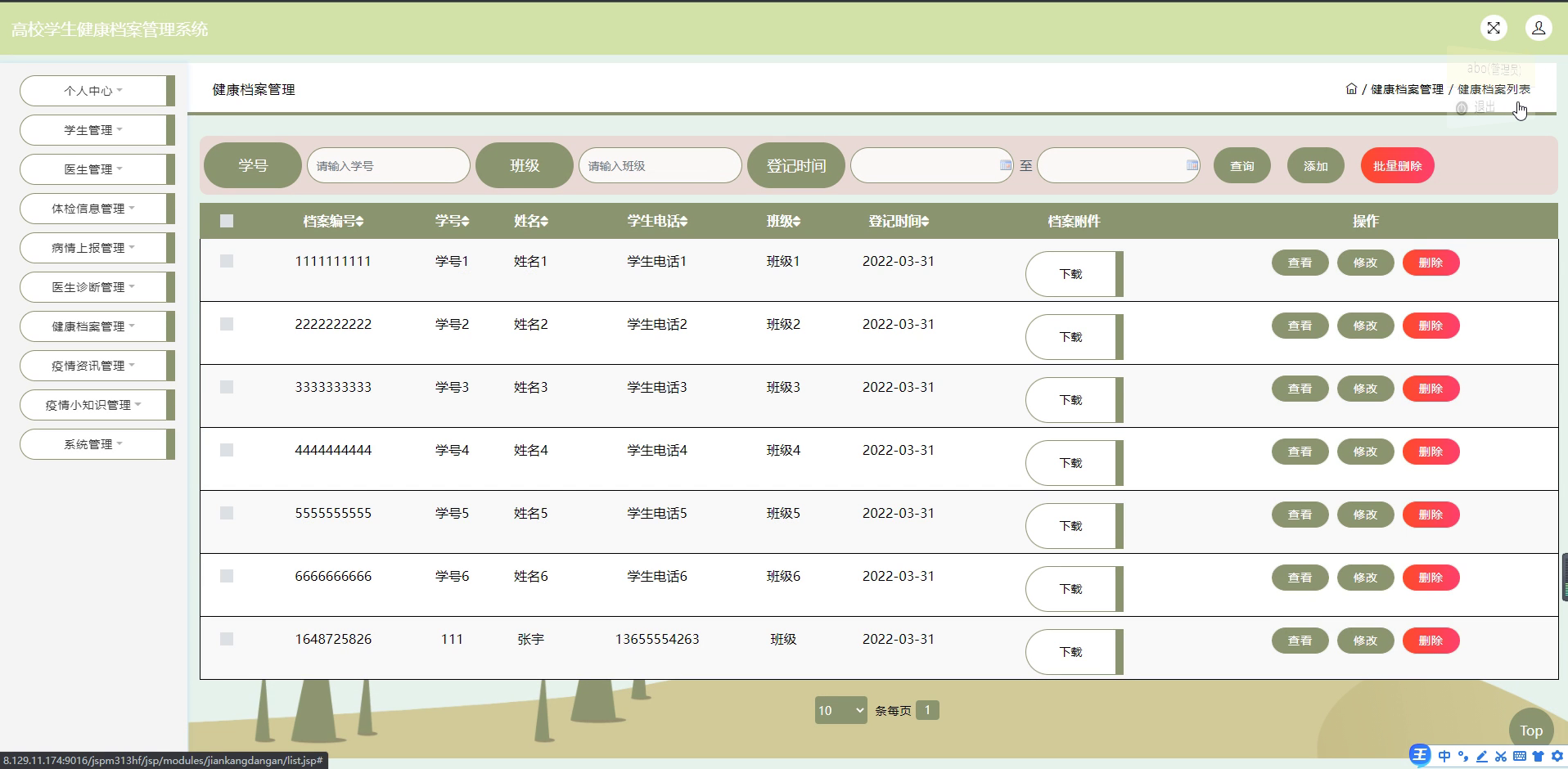Expand the 学生管理 sidebar menu
The height and width of the screenshot is (769, 1568).
tap(97, 130)
